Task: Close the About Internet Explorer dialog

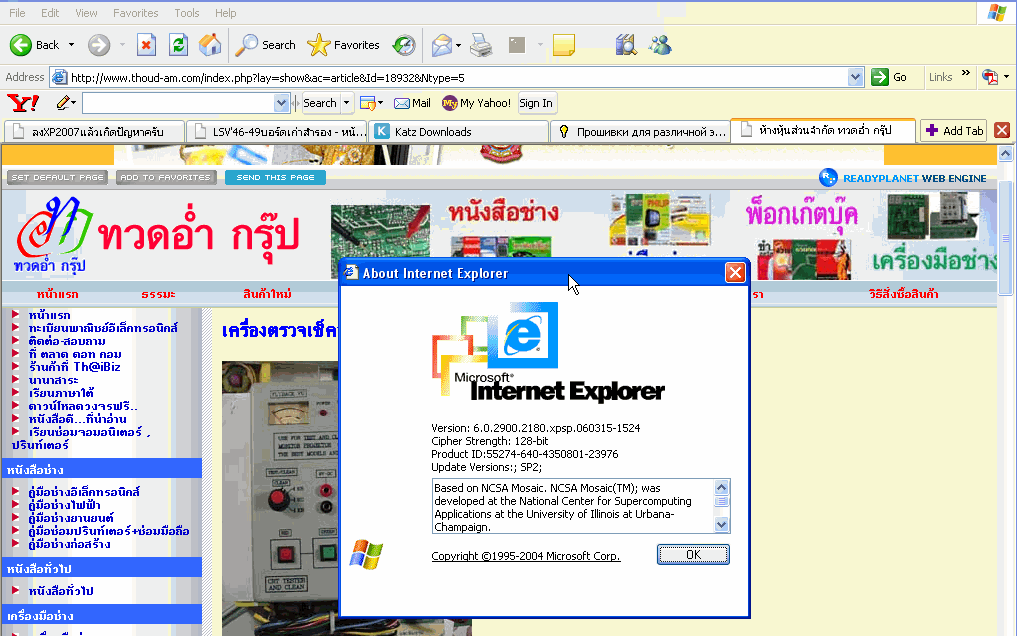Action: coord(735,273)
